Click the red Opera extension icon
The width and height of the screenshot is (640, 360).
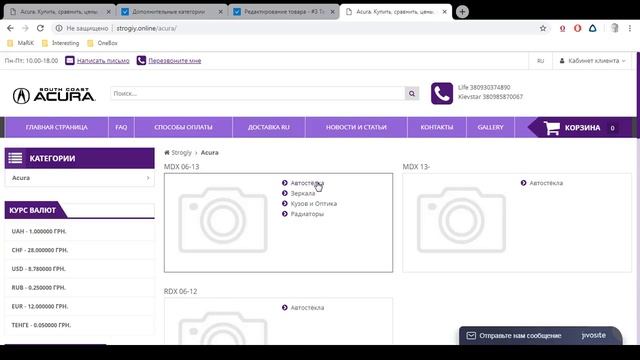click(577, 28)
